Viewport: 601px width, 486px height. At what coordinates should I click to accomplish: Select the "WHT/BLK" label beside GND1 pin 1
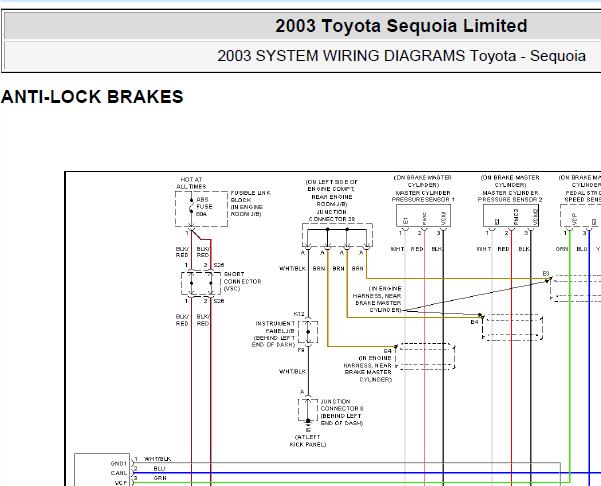tap(158, 459)
